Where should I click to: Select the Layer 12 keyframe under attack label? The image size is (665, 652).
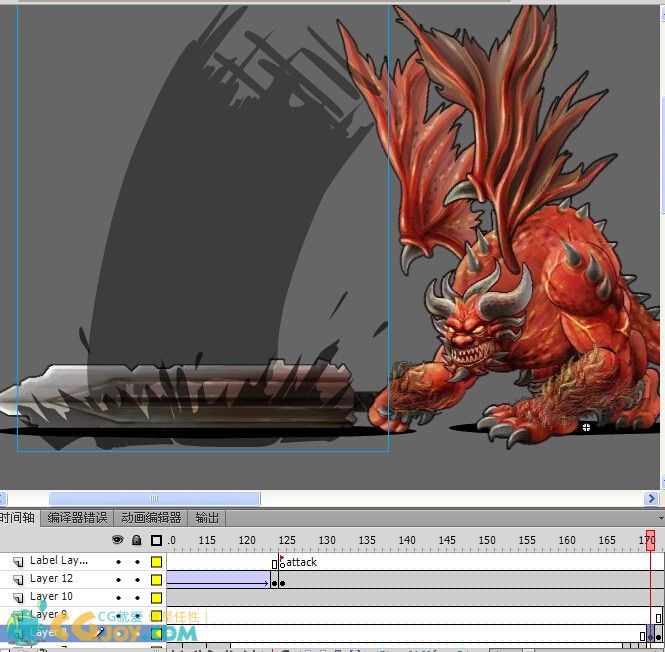(282, 583)
